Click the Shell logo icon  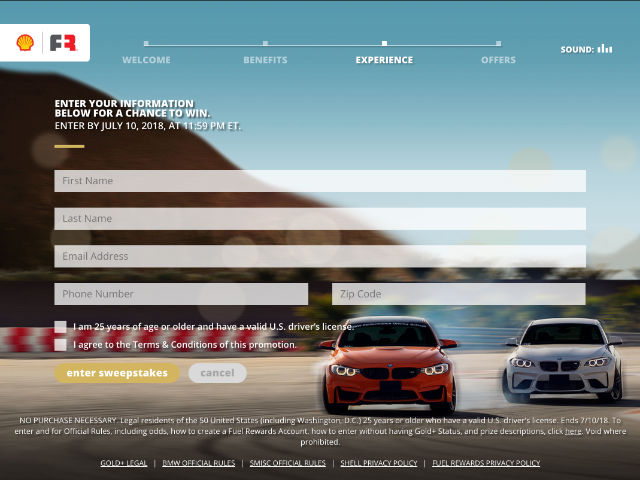pos(25,43)
